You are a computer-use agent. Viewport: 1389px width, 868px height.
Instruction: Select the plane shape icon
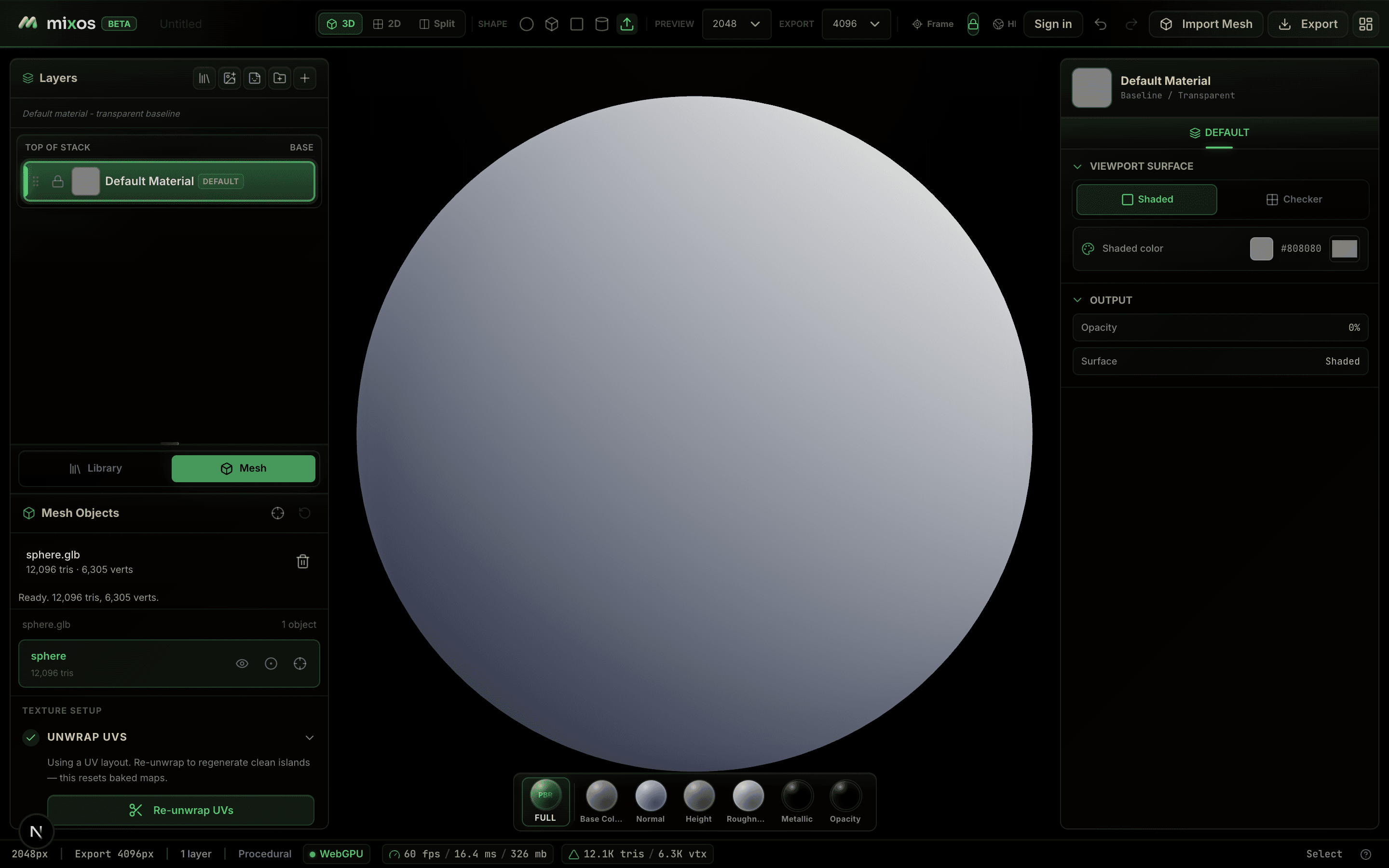[x=577, y=24]
